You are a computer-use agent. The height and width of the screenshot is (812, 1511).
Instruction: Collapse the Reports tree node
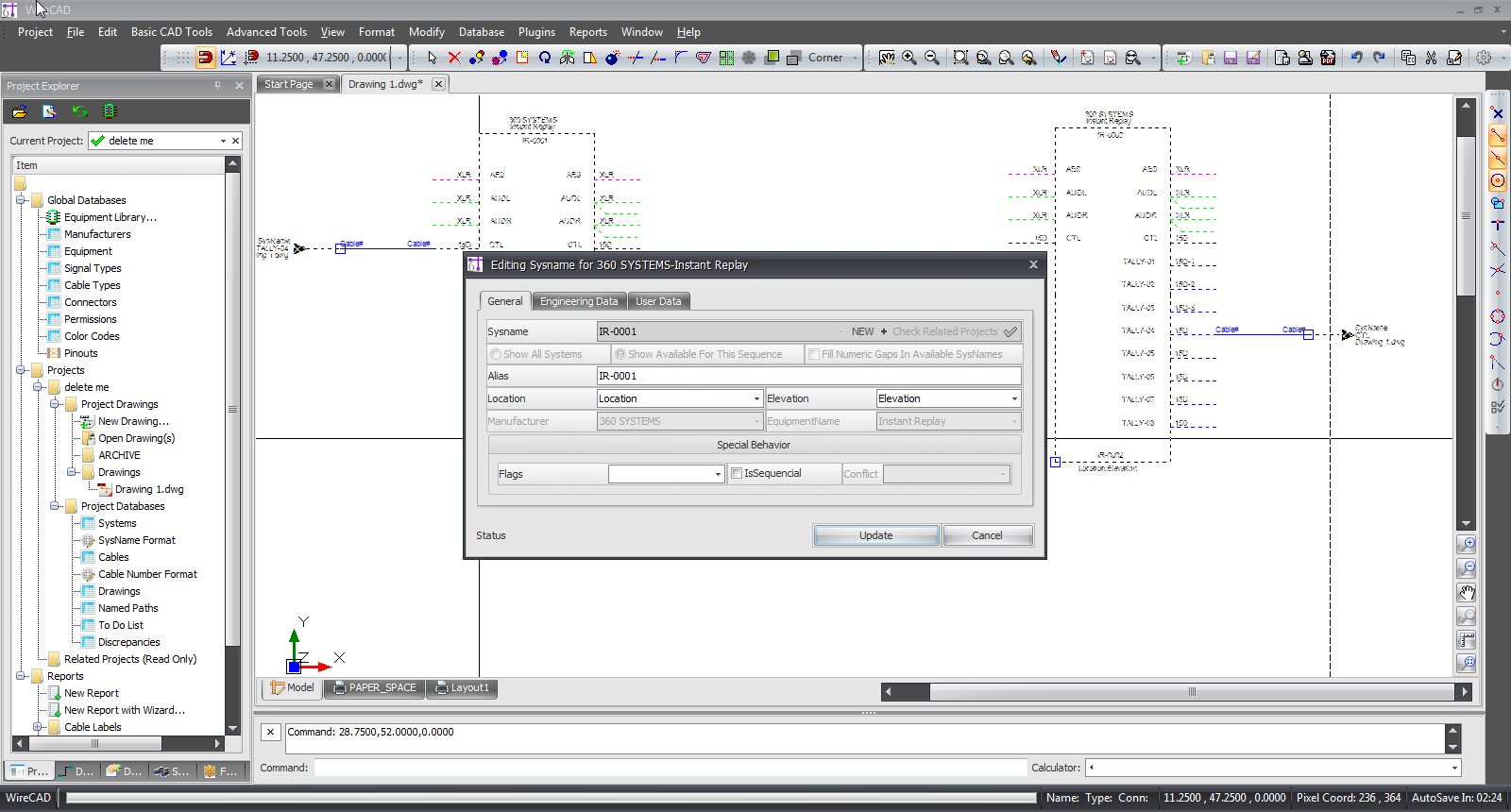(x=21, y=676)
